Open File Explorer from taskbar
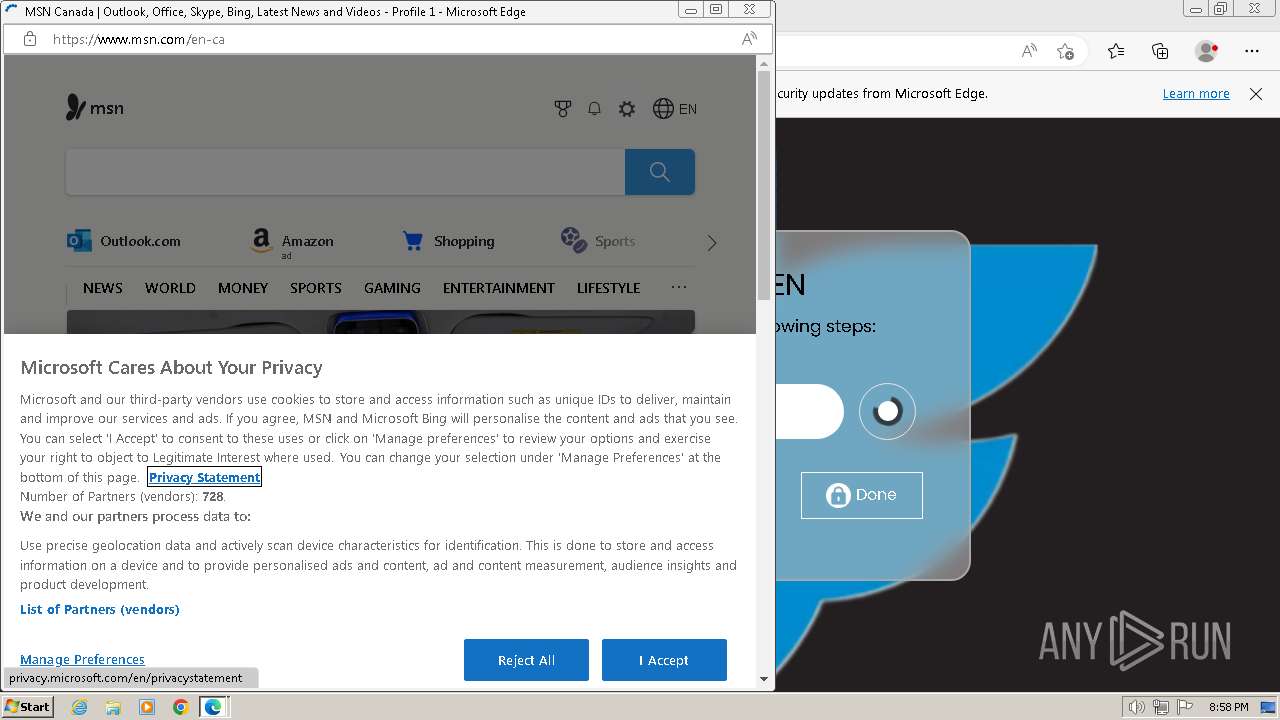1280x720 pixels. (113, 707)
